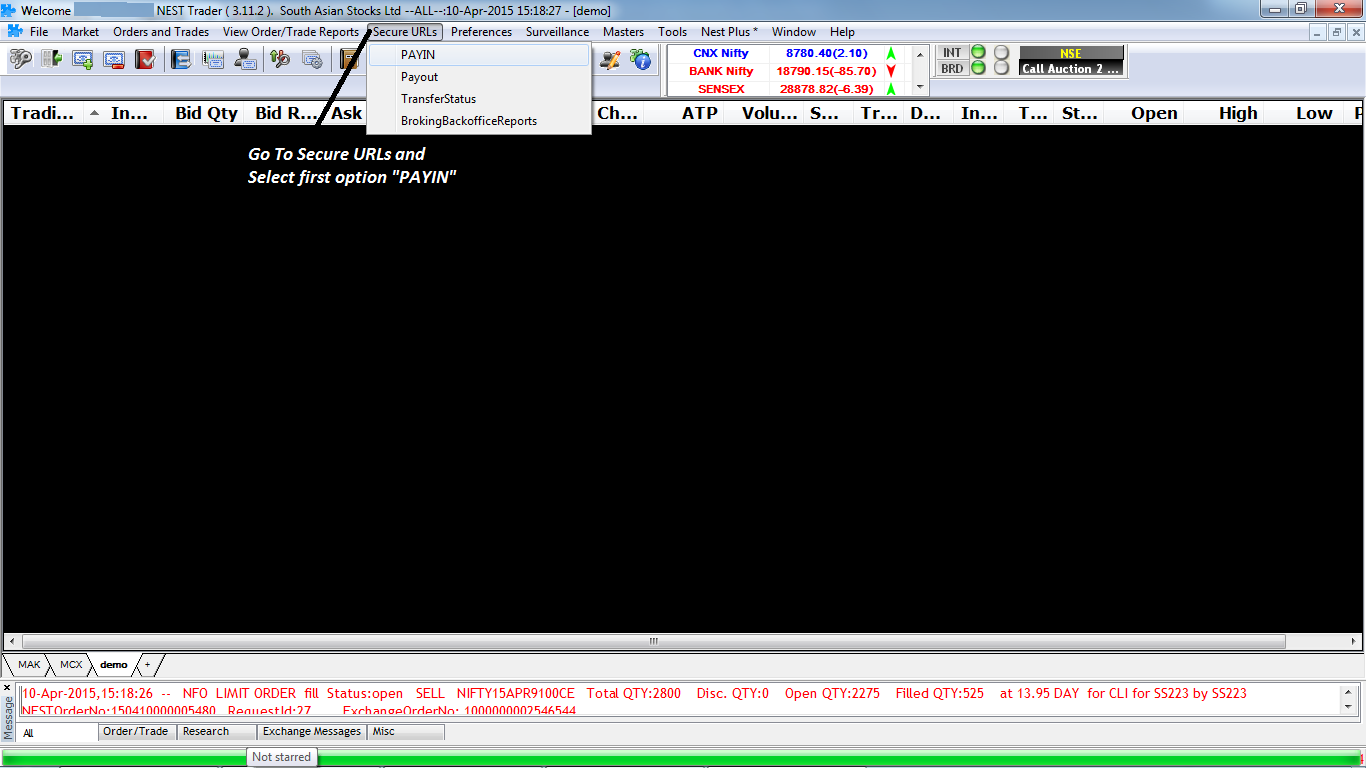Switch to Research messages tab
This screenshot has width=1366, height=768.
(216, 732)
